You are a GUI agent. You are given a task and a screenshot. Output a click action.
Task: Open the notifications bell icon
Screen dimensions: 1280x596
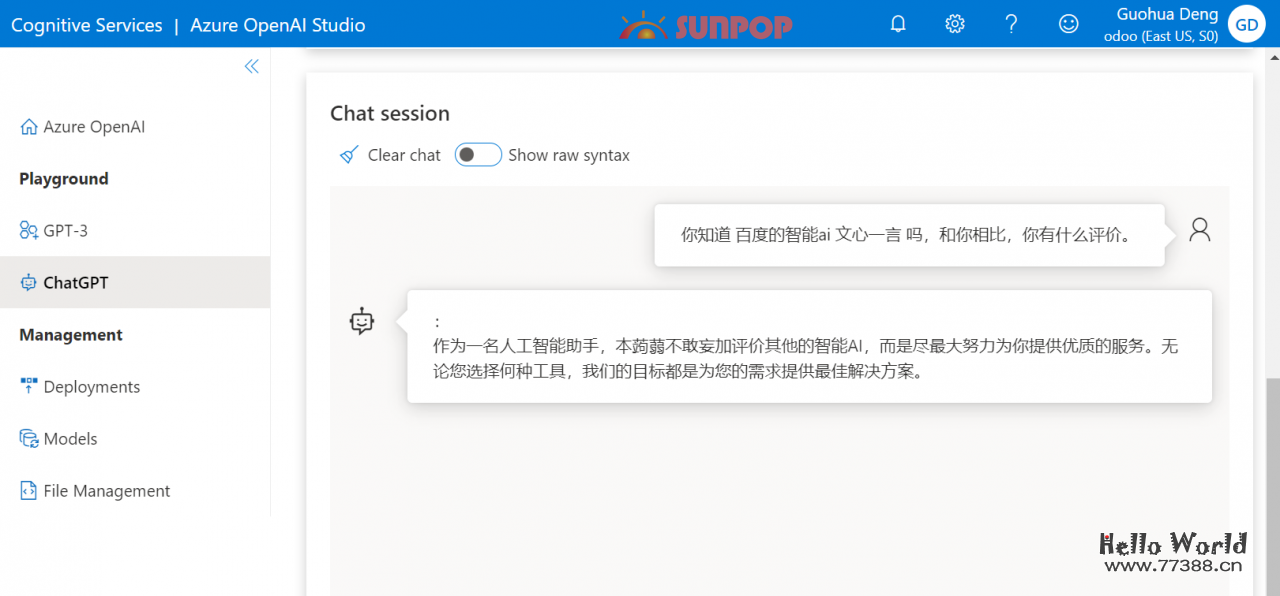897,22
